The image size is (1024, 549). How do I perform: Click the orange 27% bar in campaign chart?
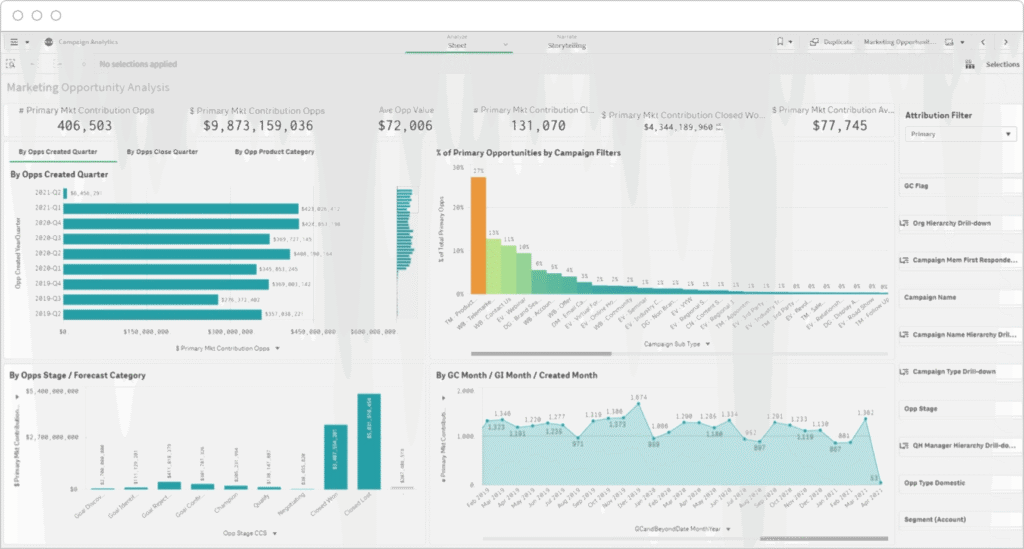pyautogui.click(x=478, y=236)
